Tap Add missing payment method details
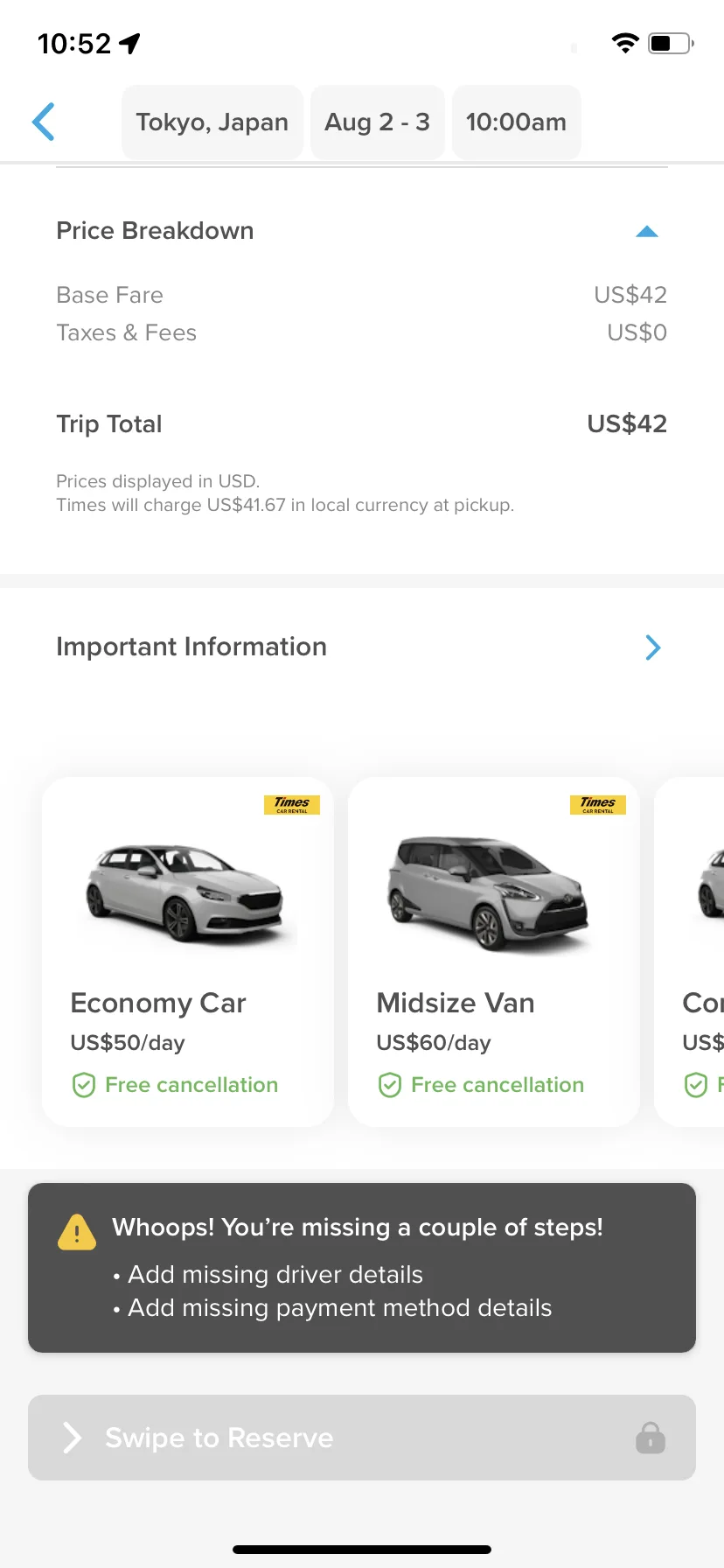 pos(340,1308)
